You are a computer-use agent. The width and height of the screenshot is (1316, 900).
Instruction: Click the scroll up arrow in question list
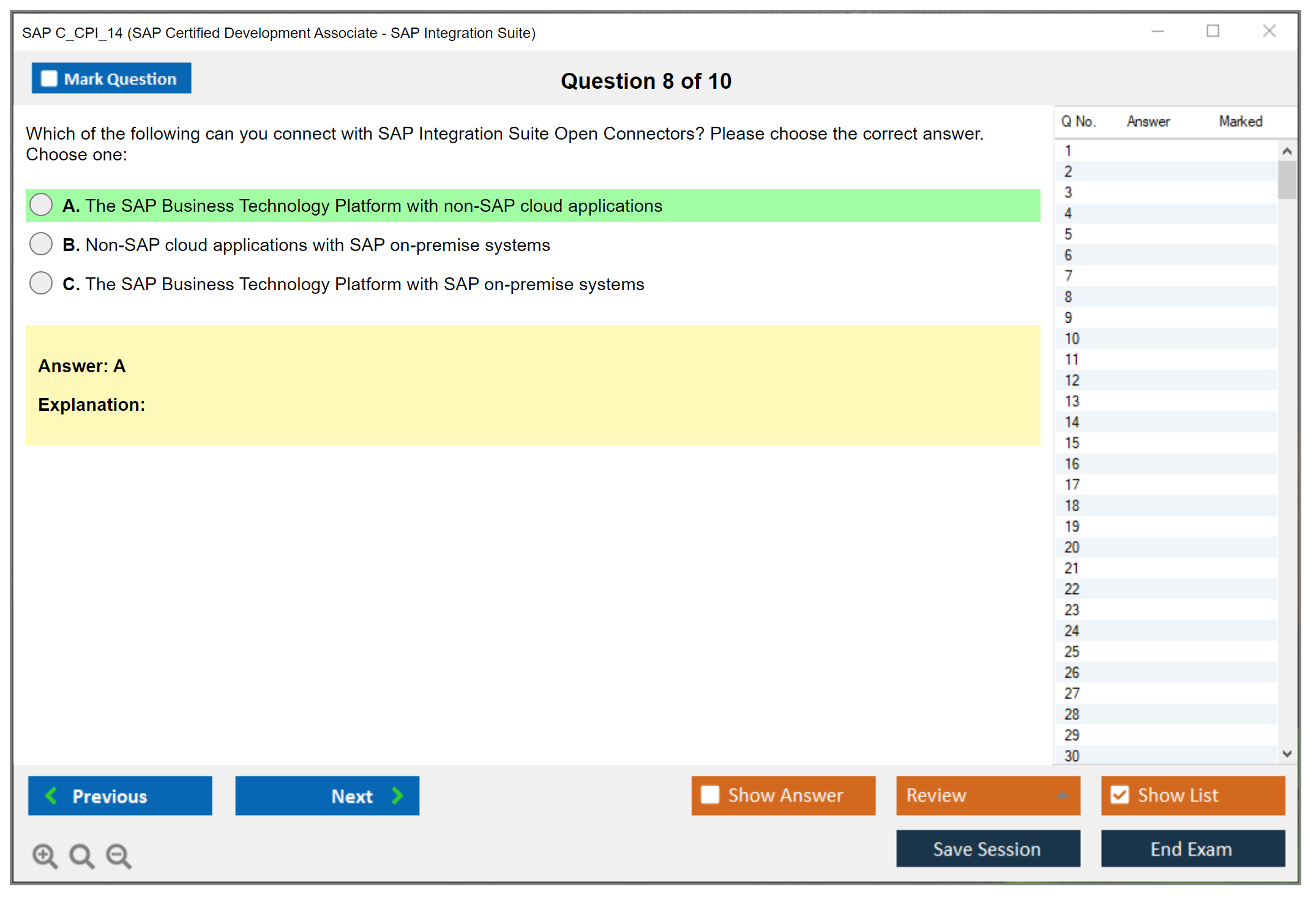point(1287,151)
